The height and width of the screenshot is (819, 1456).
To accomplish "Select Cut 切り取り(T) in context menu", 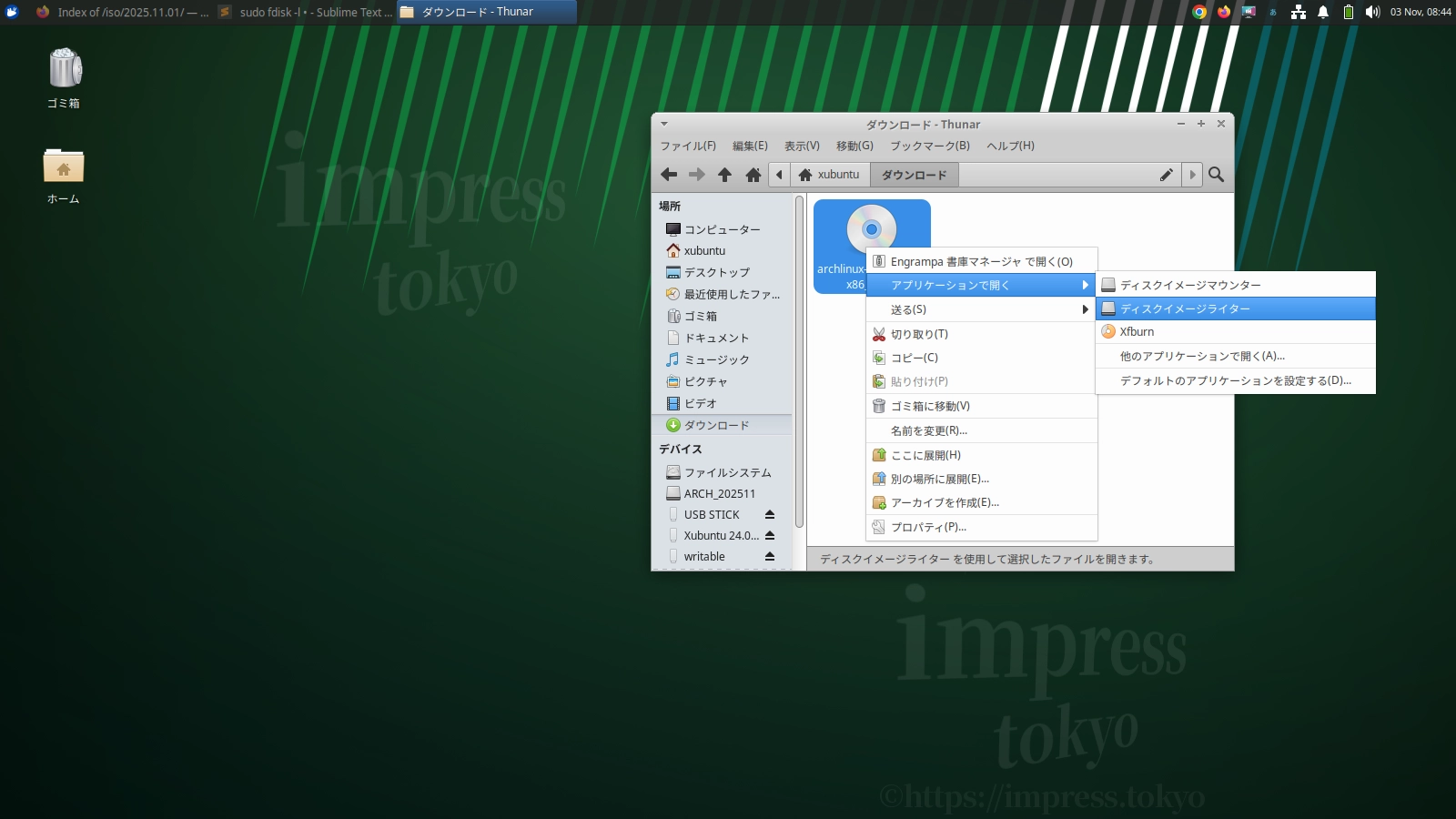I will click(981, 334).
